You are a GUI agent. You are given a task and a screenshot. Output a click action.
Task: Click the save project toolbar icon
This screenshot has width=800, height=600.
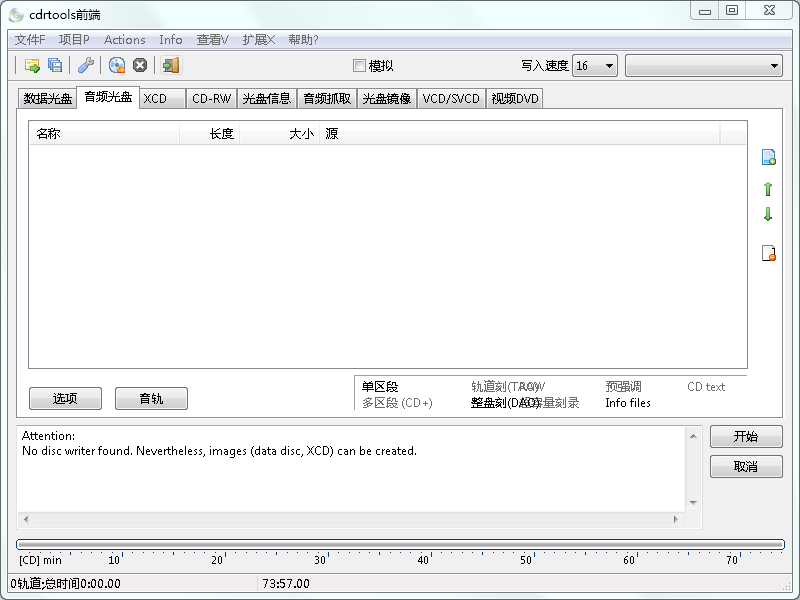tap(55, 66)
